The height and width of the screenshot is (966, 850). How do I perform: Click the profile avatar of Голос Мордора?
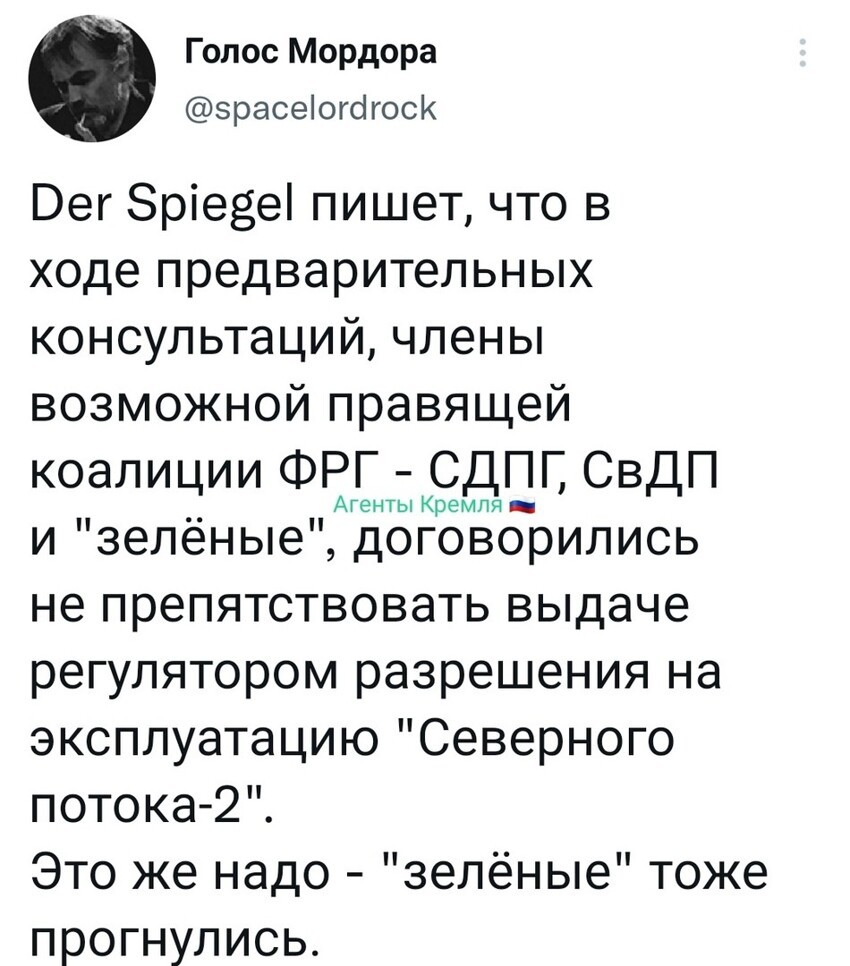(92, 78)
